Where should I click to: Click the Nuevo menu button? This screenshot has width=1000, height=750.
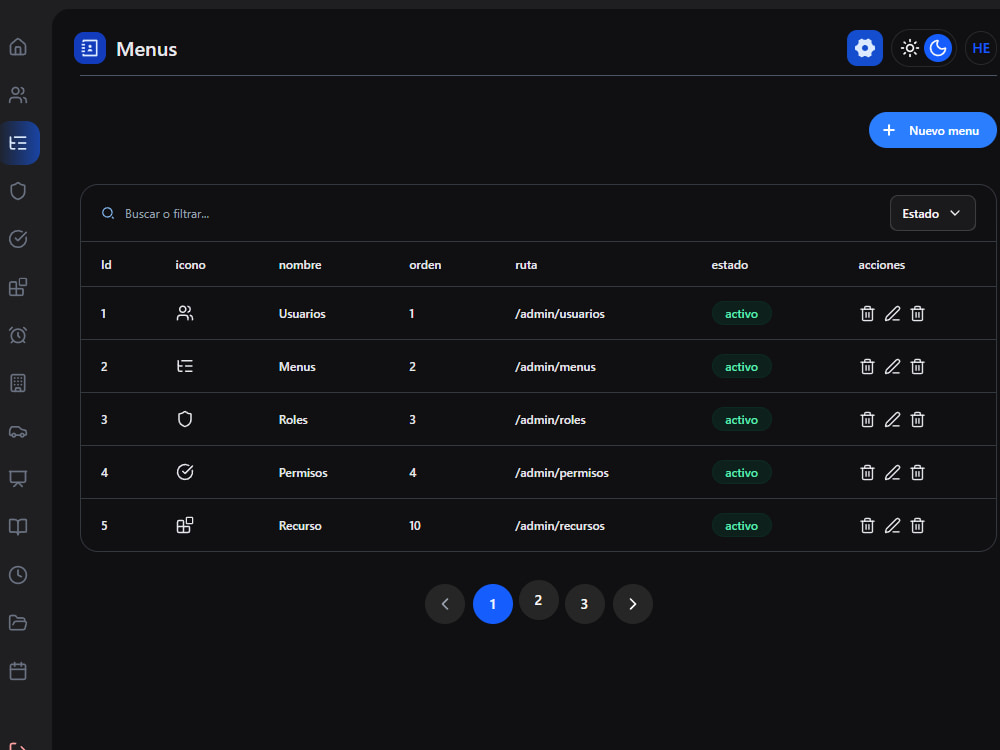pyautogui.click(x=932, y=130)
